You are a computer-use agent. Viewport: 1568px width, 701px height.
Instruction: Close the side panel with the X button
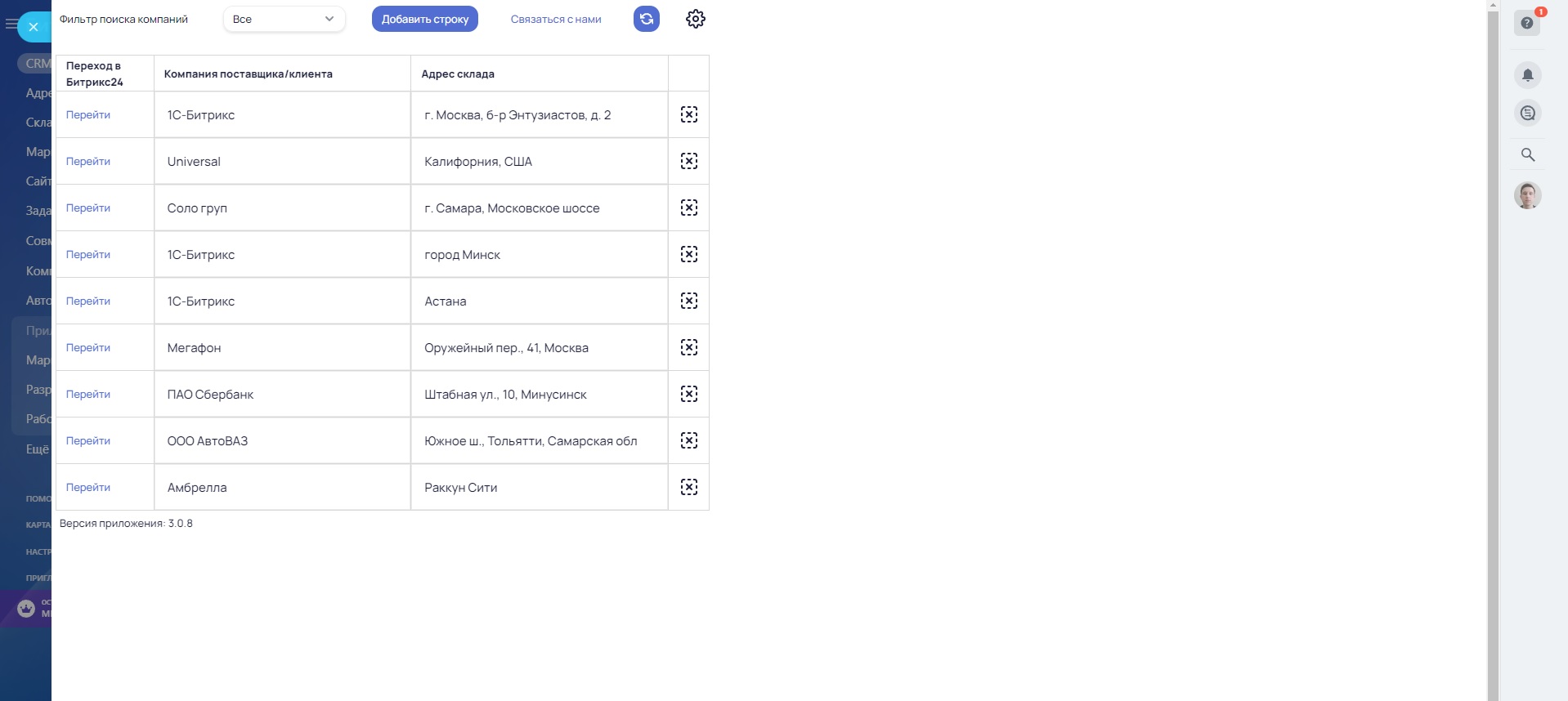[34, 27]
